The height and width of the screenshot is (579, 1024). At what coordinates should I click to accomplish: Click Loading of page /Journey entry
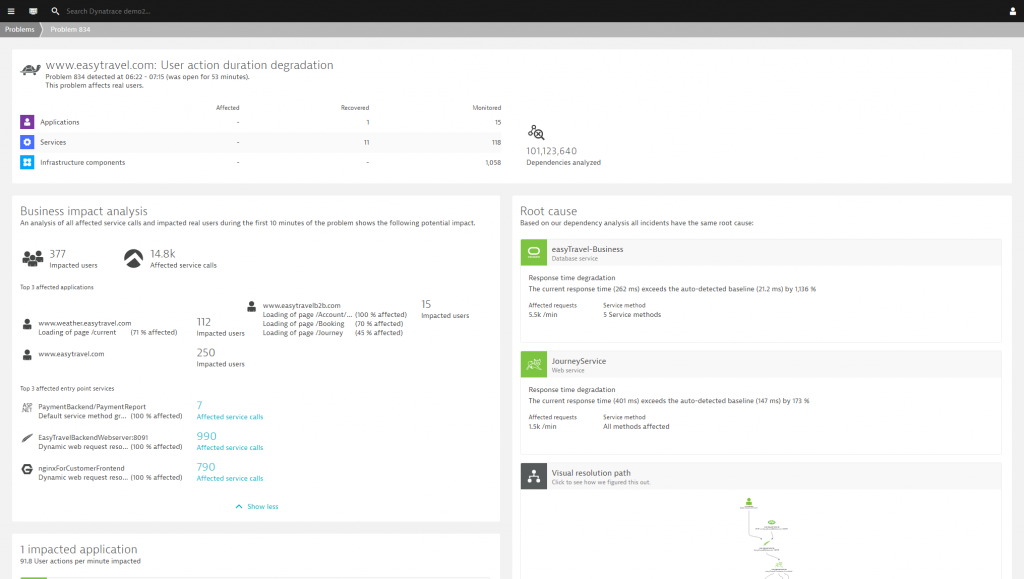(x=303, y=333)
